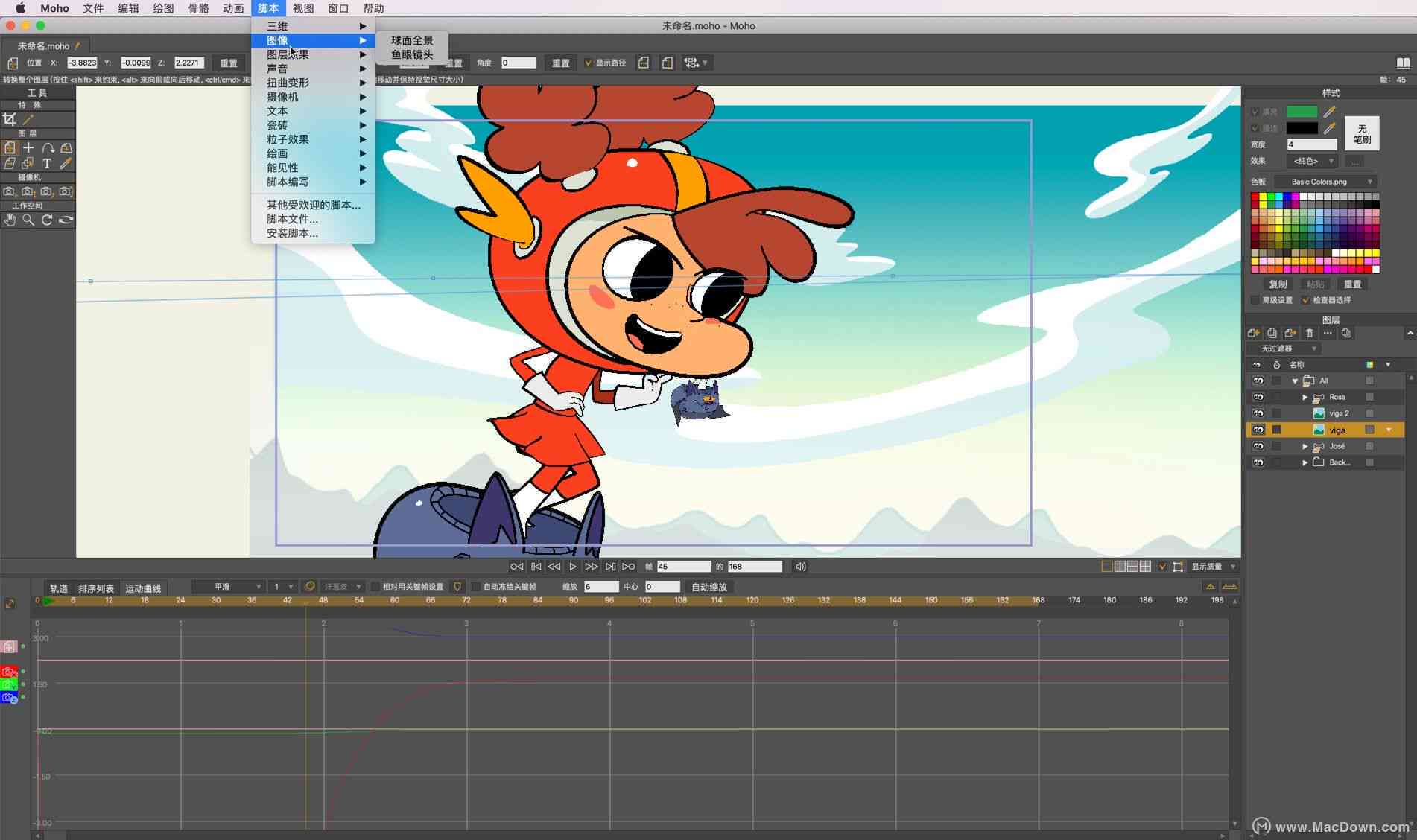Switch to the 运动曲线 timeline tab
1417x840 pixels.
pos(143,588)
